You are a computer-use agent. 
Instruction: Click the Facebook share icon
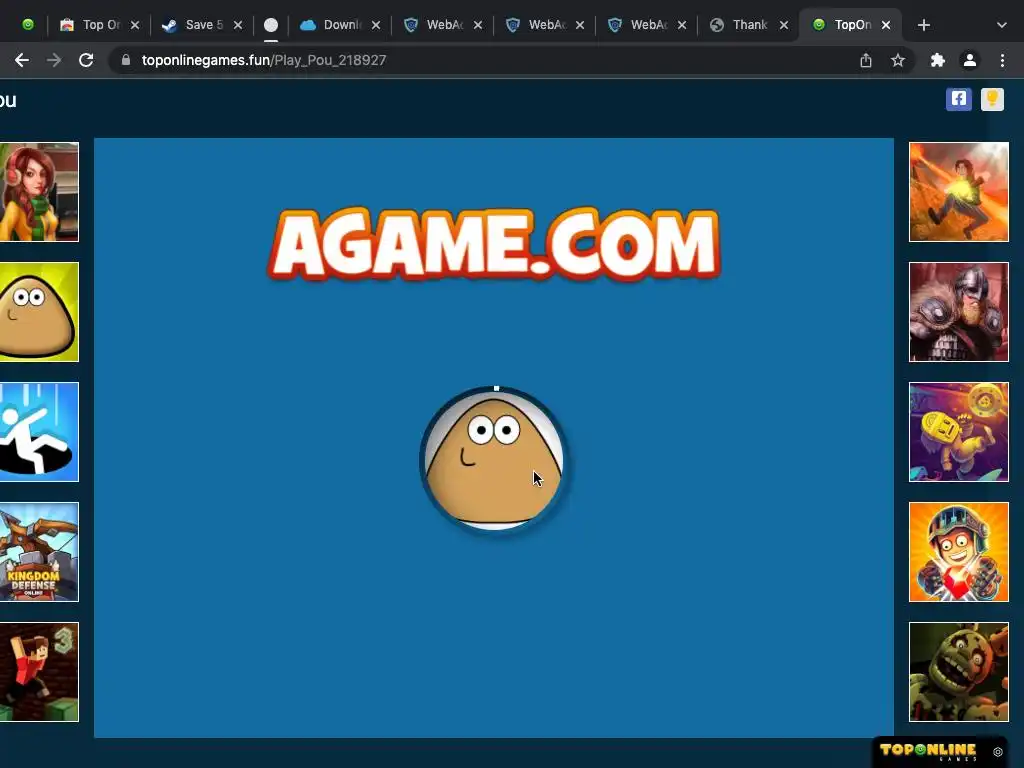(959, 99)
